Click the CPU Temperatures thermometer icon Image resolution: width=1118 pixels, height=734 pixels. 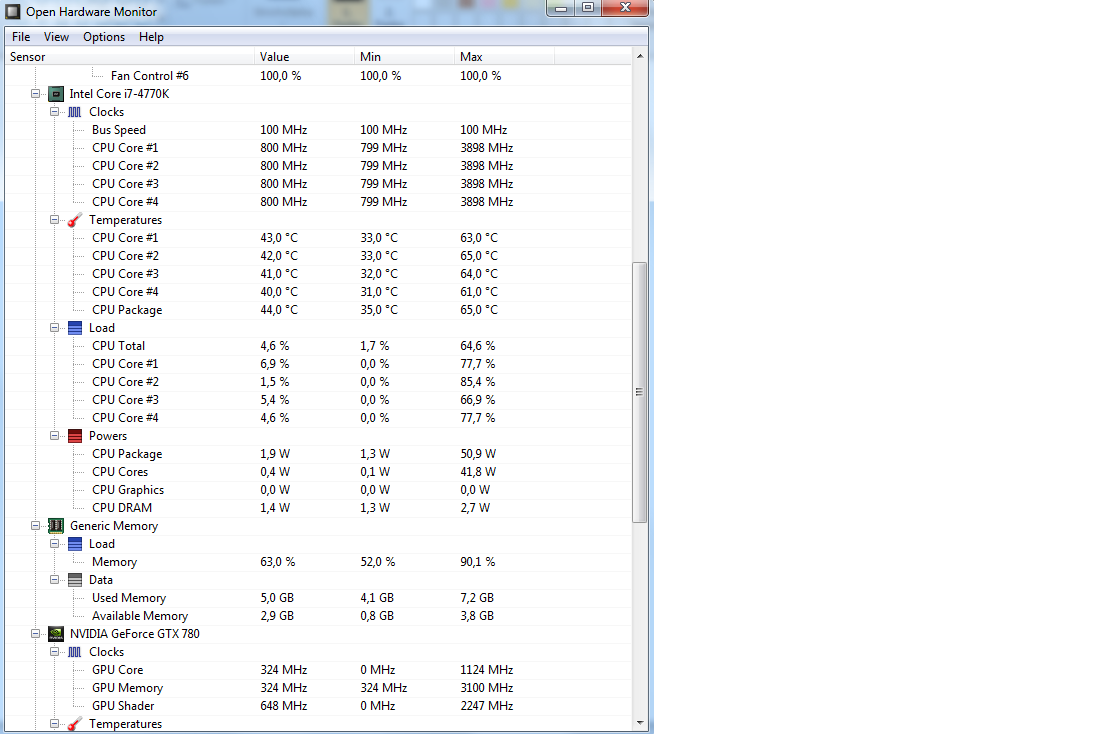[75, 220]
